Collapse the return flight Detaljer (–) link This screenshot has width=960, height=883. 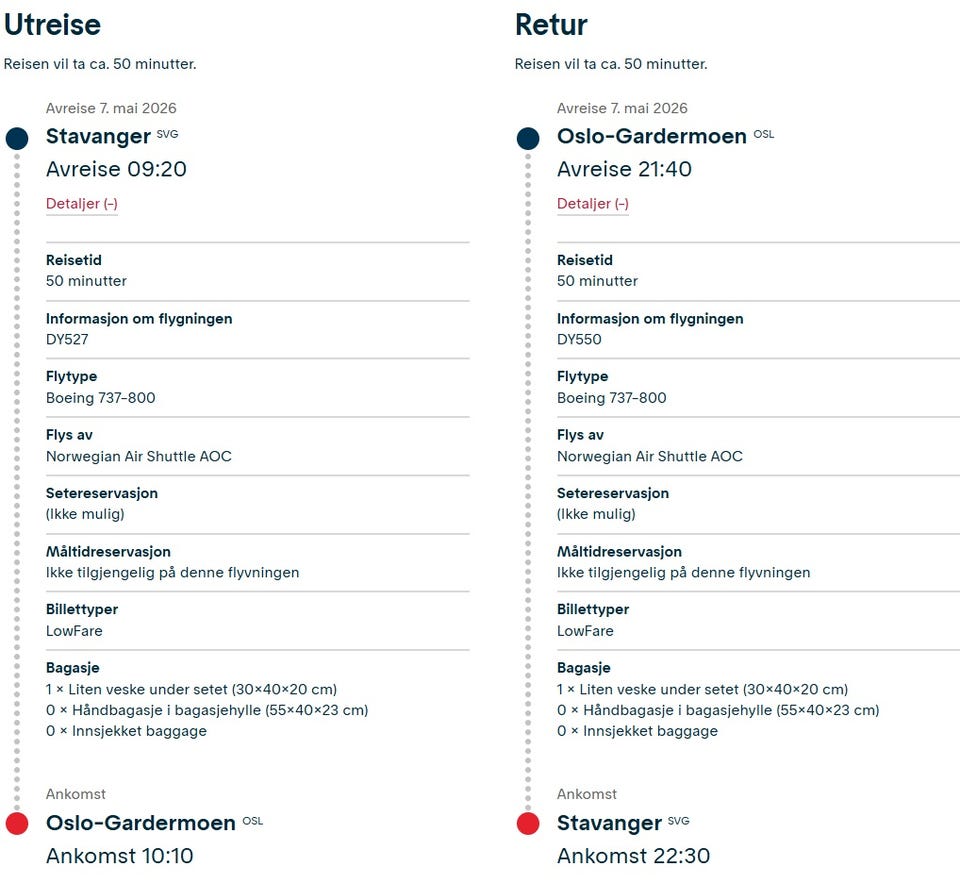click(x=593, y=203)
